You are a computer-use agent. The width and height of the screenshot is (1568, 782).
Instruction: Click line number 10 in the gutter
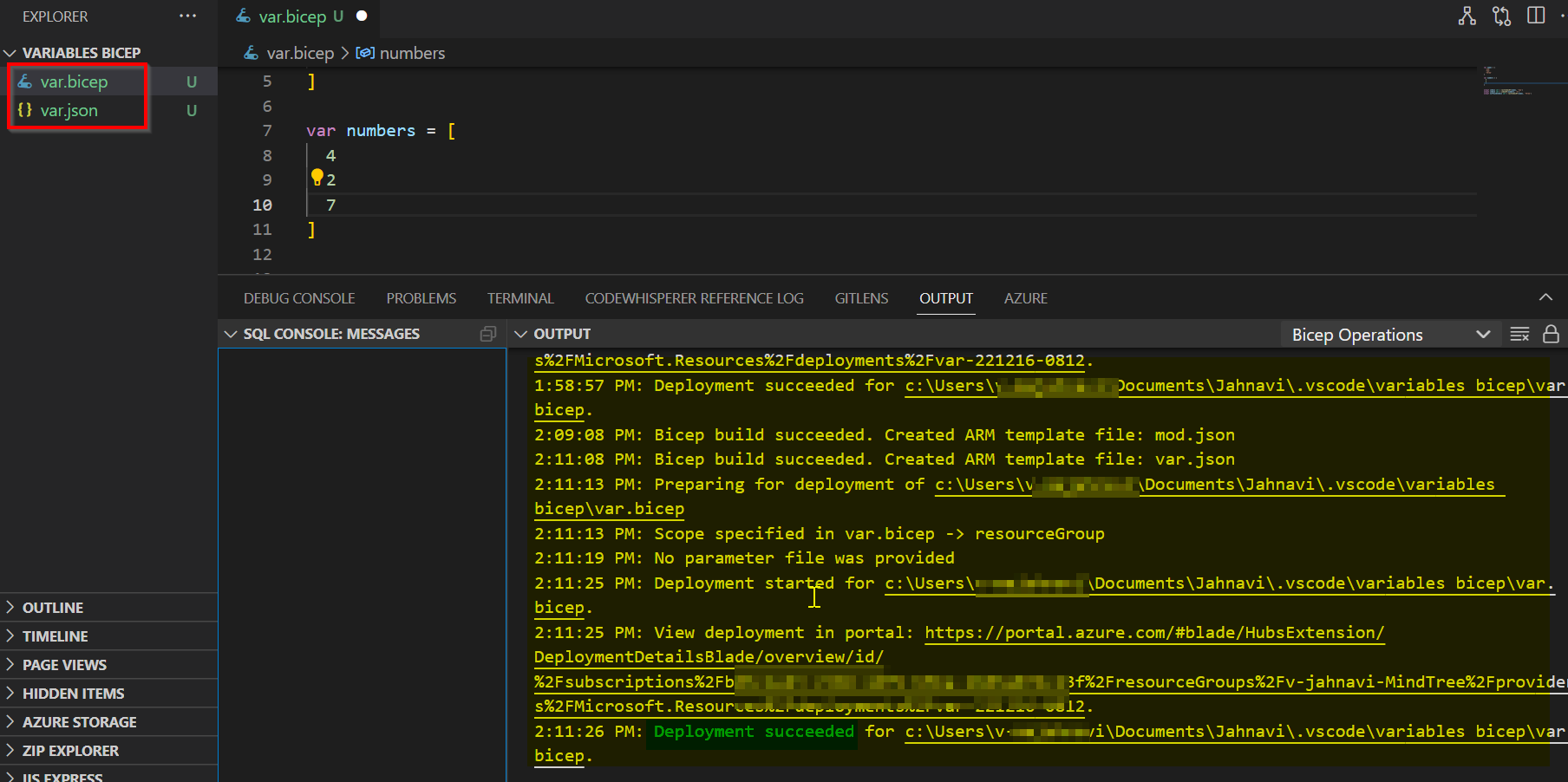click(x=262, y=205)
